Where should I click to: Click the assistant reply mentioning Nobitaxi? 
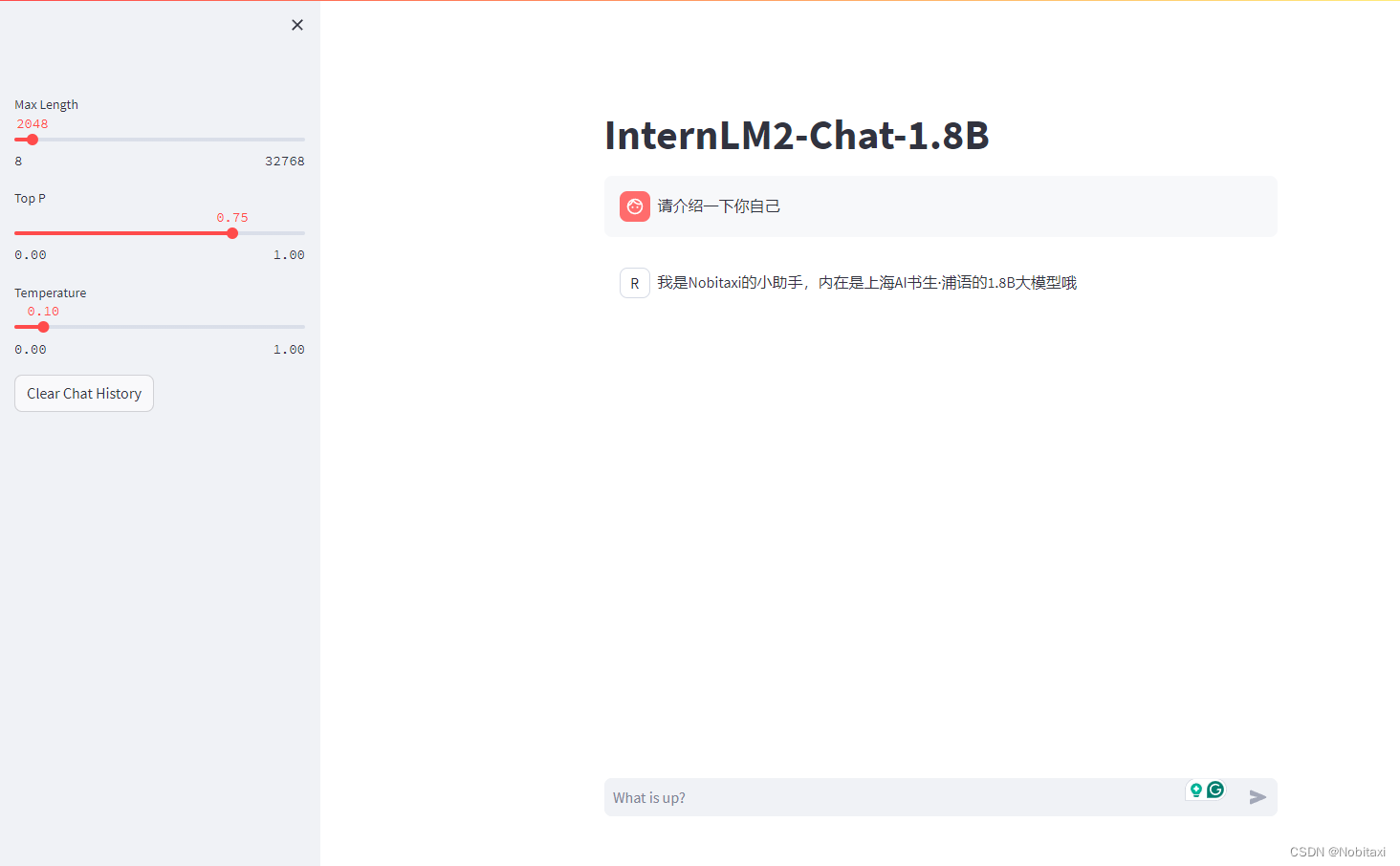tap(867, 283)
